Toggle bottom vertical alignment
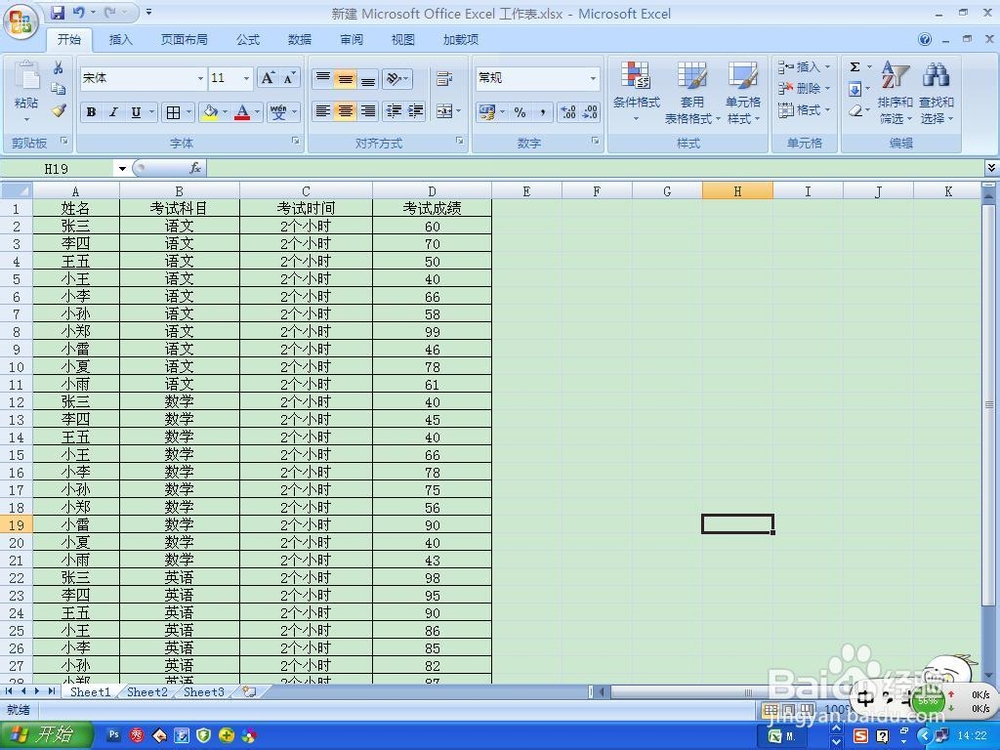The image size is (1000, 750). click(367, 78)
